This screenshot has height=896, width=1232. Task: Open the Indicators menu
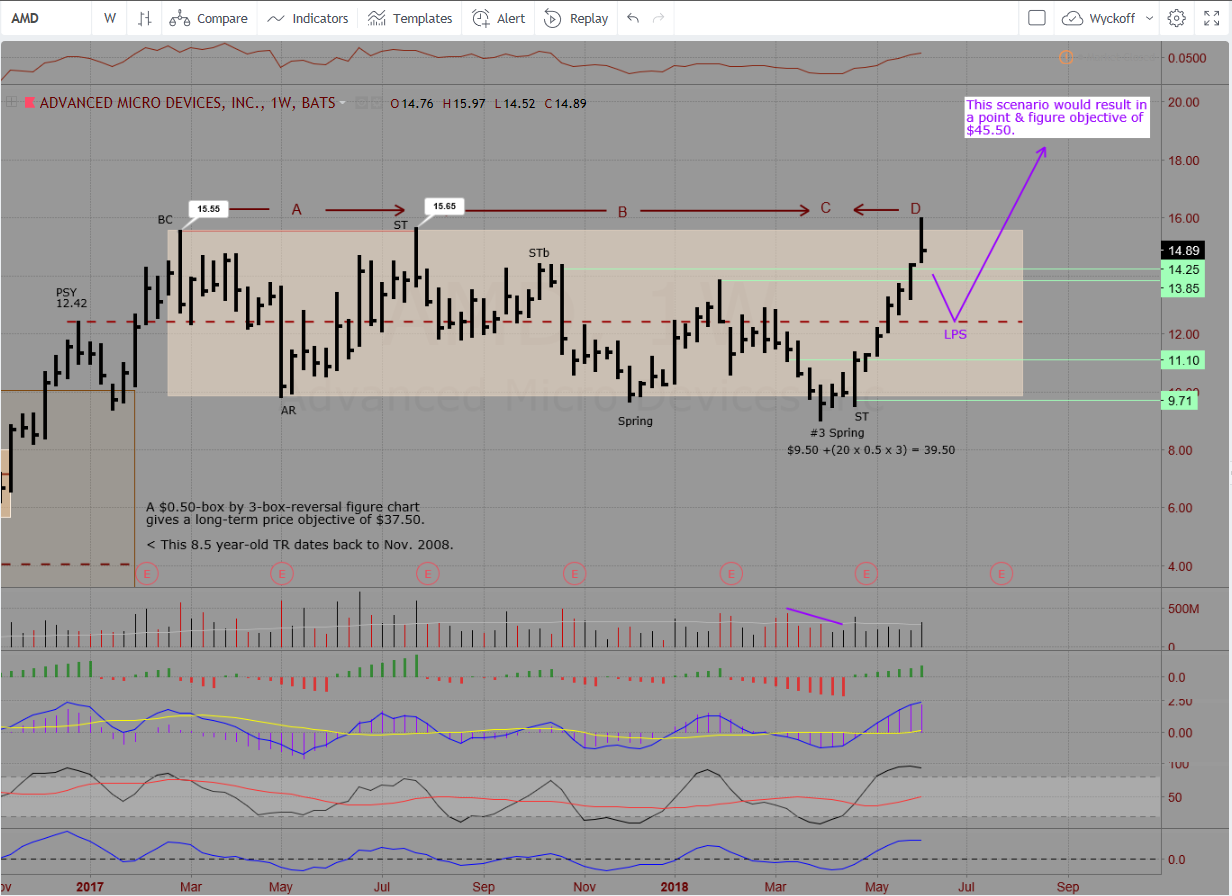[x=308, y=18]
